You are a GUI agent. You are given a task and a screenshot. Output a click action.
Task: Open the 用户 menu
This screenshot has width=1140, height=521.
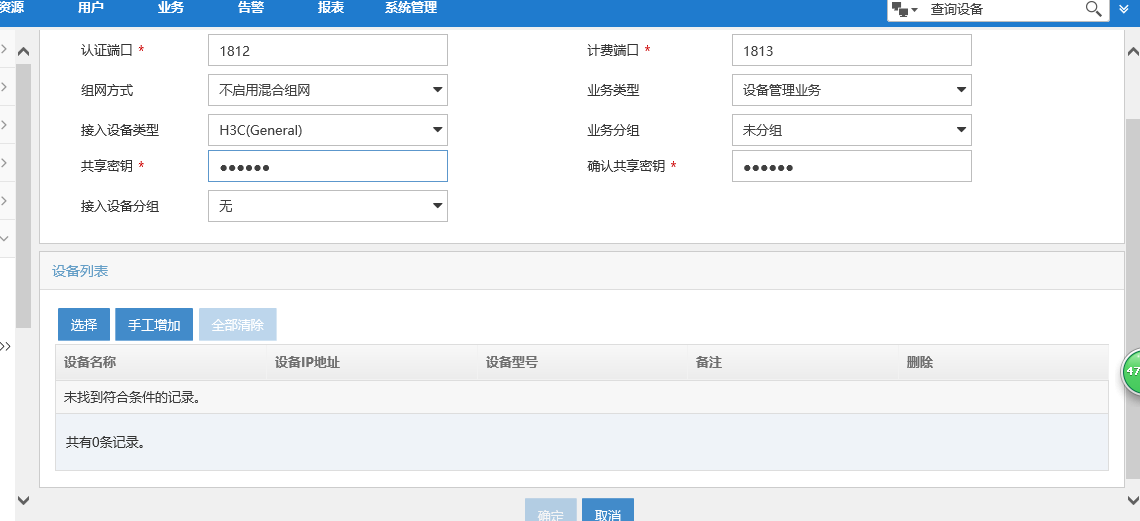90,9
